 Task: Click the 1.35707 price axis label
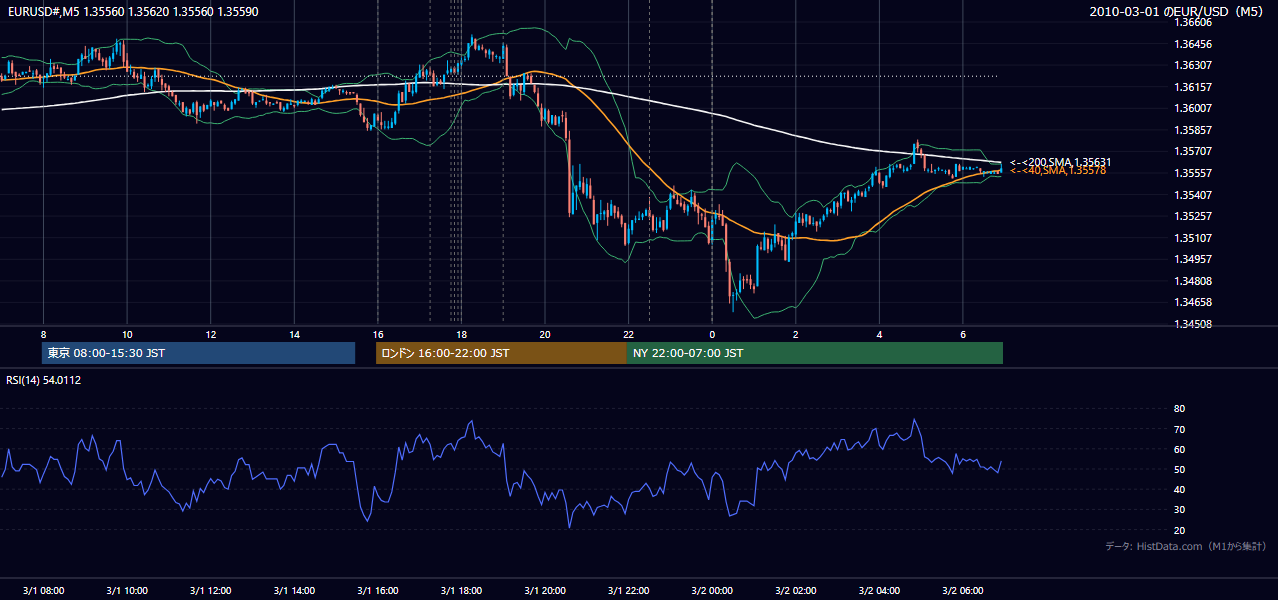[1194, 151]
